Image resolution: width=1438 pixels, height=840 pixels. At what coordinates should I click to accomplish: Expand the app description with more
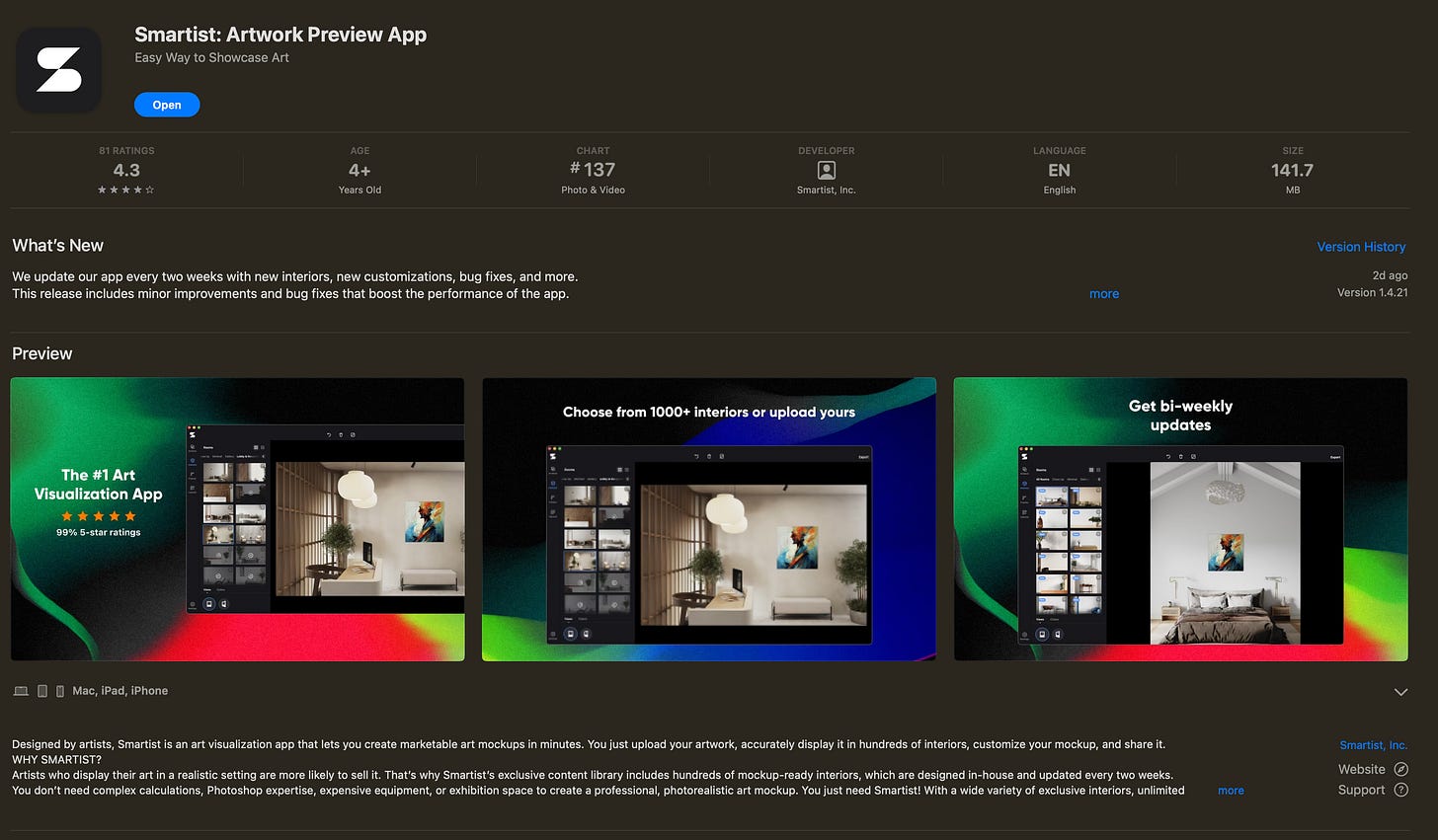pyautogui.click(x=1231, y=791)
